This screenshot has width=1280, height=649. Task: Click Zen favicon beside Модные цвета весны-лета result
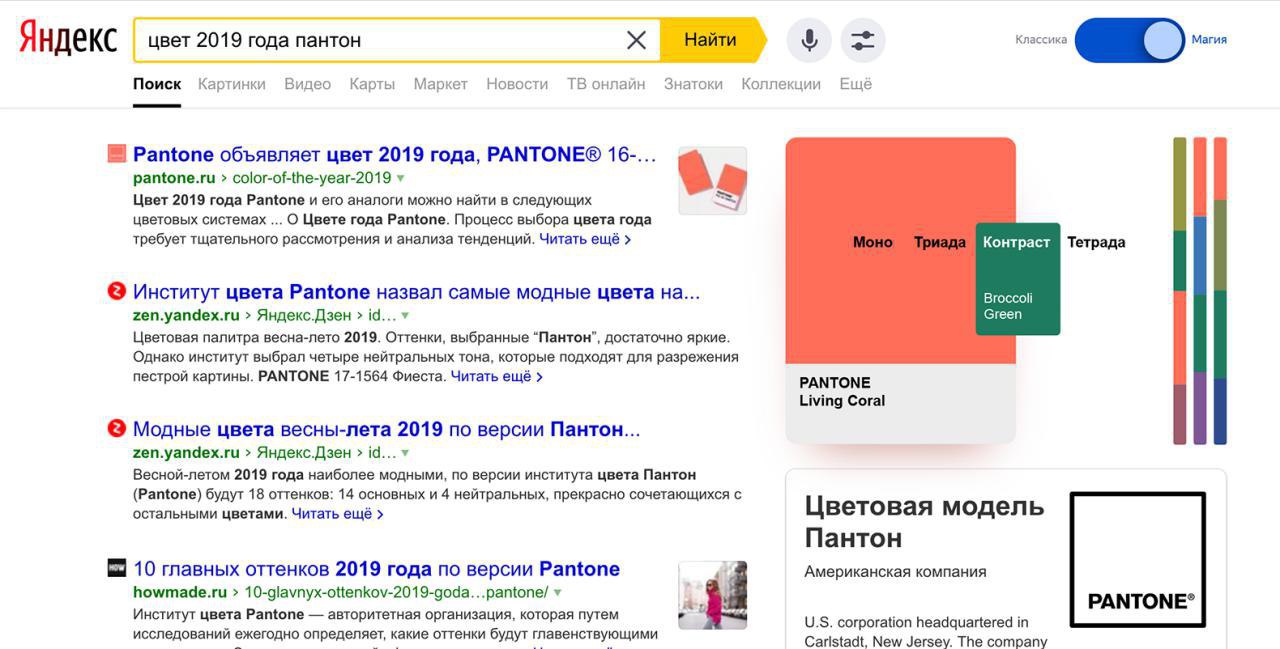(117, 428)
